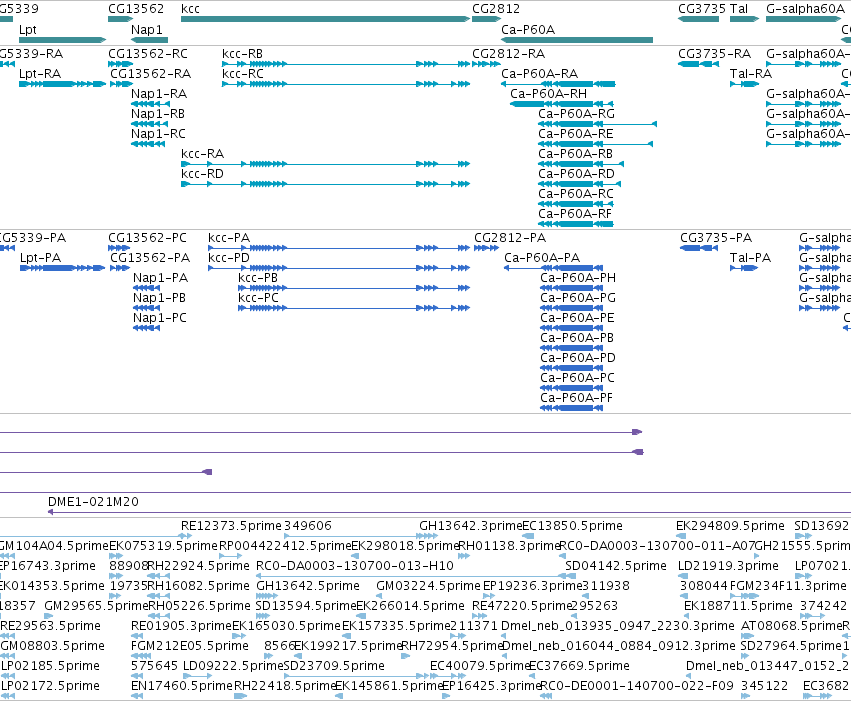The image size is (851, 701).
Task: Click the Nap1-RB transcript label
Action: click(x=158, y=114)
